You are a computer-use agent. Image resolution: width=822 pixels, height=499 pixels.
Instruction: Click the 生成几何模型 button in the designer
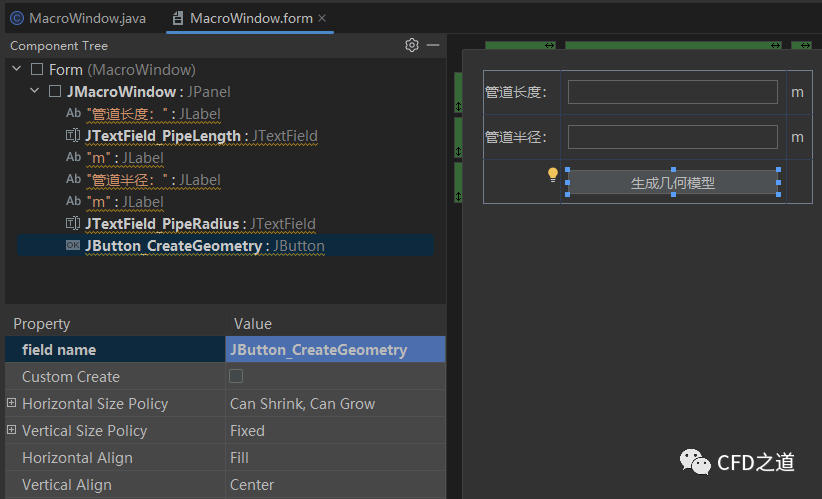point(672,183)
